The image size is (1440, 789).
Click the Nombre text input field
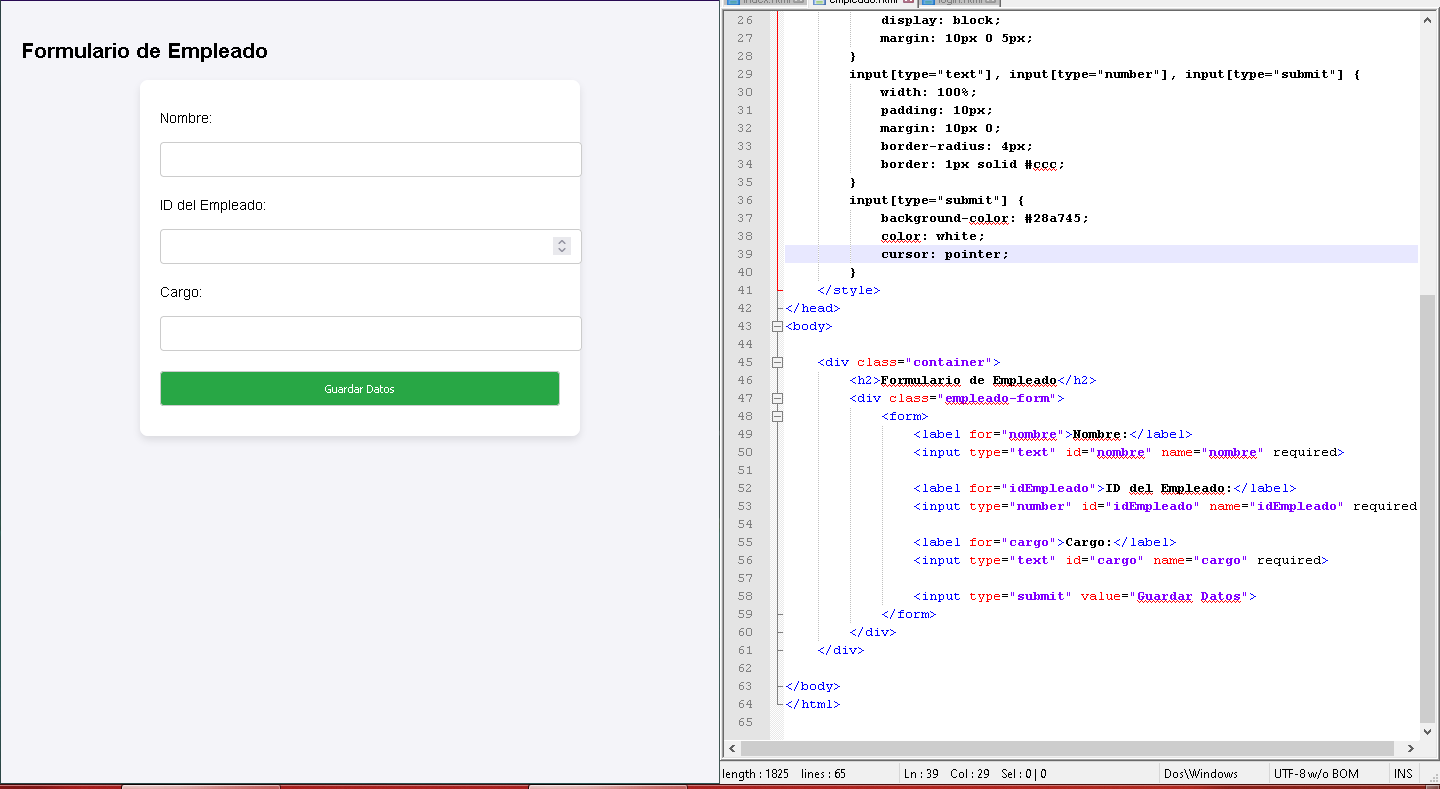click(370, 159)
